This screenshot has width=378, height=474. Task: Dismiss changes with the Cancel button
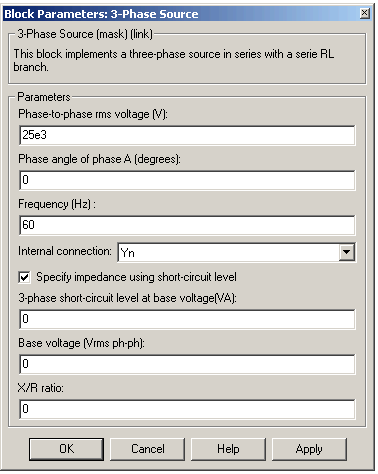pos(147,449)
